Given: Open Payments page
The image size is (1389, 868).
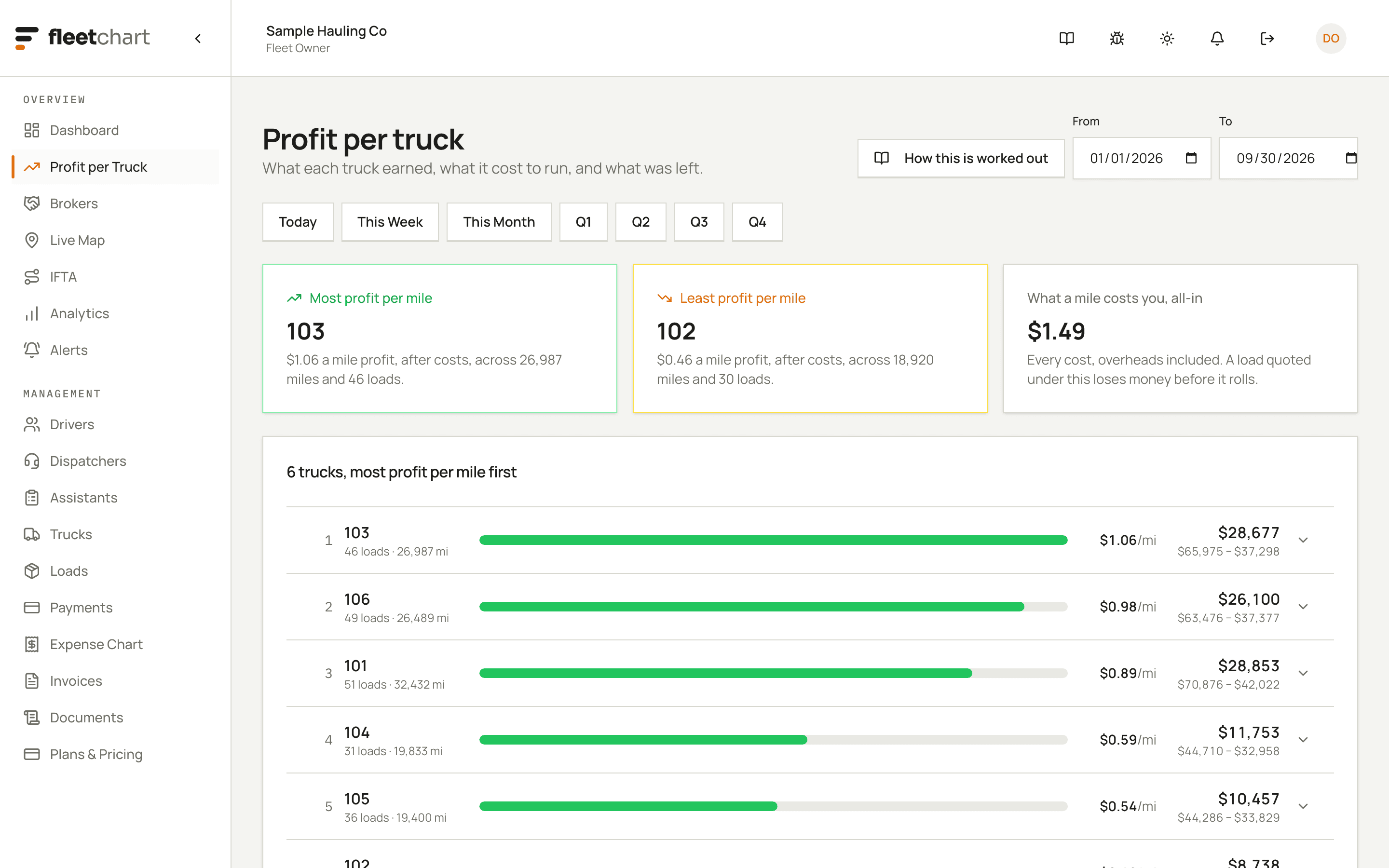Looking at the screenshot, I should click(115, 608).
